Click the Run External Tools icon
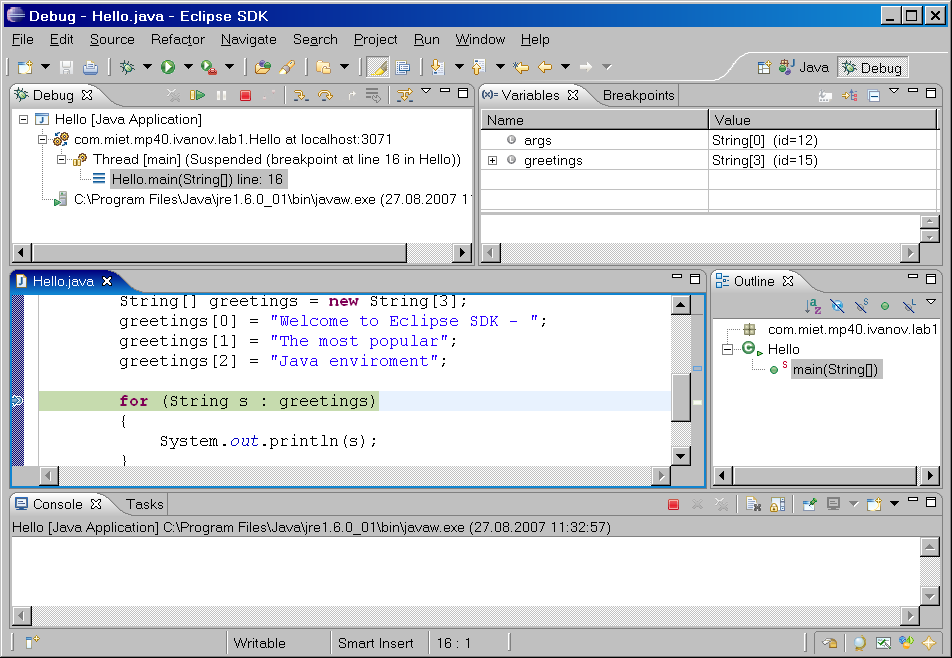 click(209, 67)
